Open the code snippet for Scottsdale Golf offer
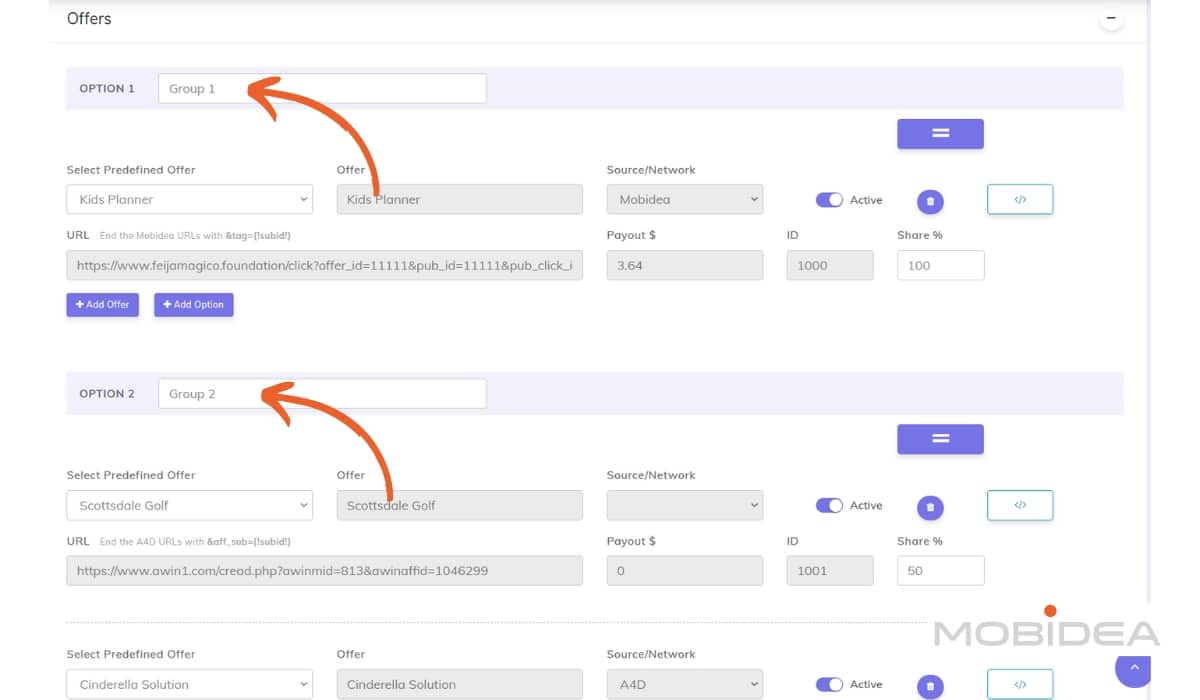Image resolution: width=1200 pixels, height=700 pixels. click(x=1020, y=505)
